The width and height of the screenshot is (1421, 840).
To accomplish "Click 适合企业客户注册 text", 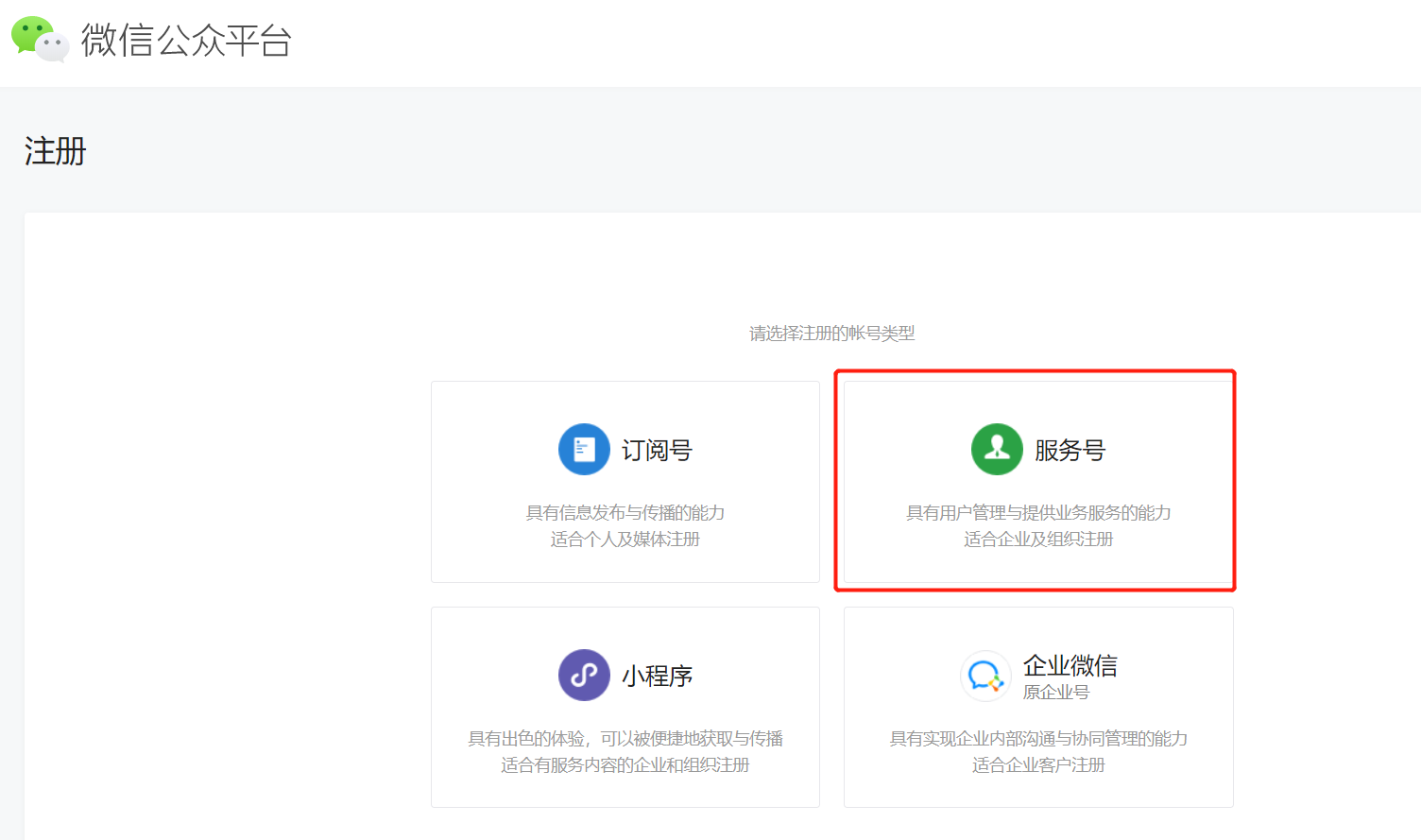I will point(1038,765).
